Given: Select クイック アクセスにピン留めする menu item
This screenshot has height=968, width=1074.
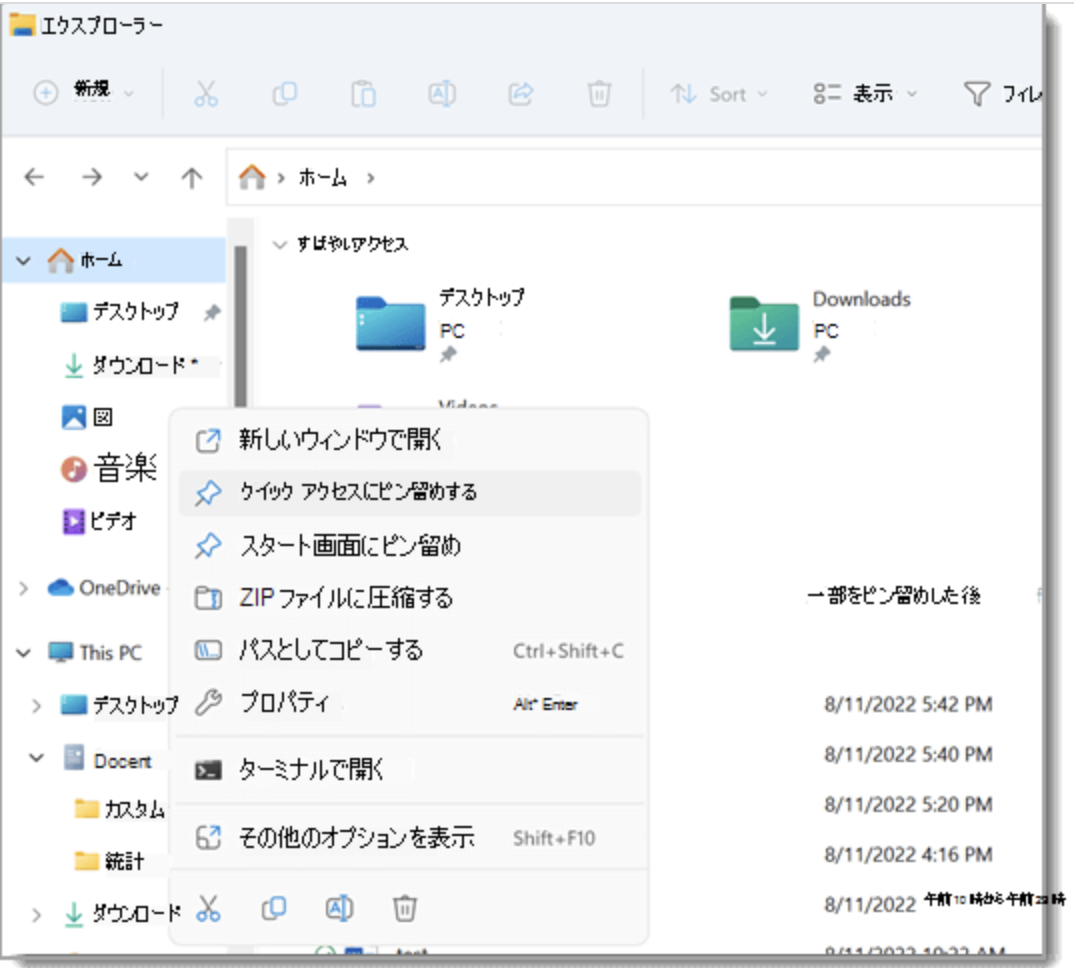Looking at the screenshot, I should [357, 492].
